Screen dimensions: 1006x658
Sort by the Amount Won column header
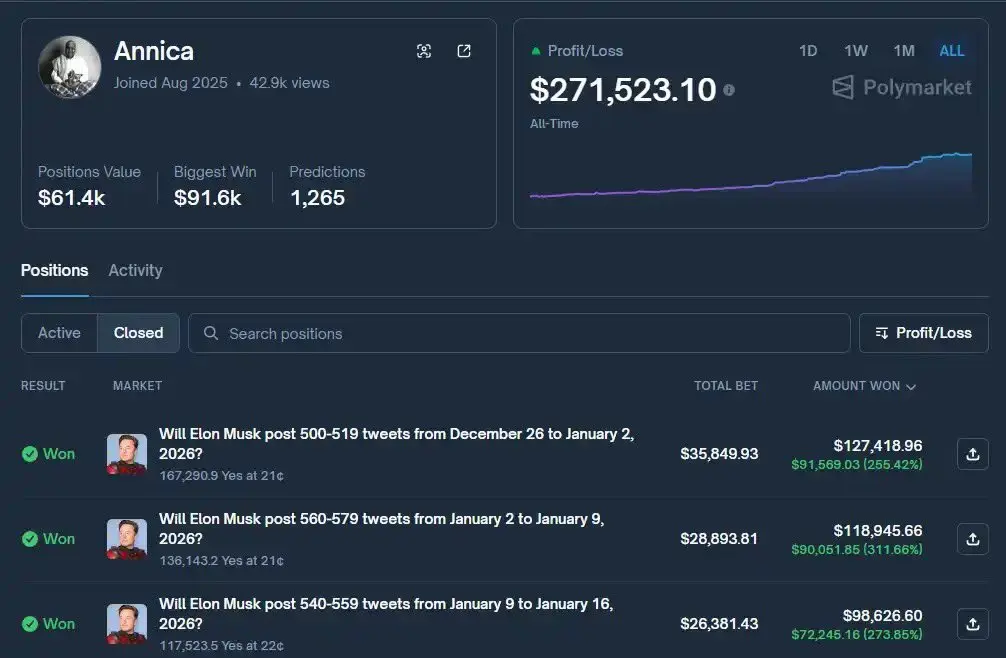(x=864, y=386)
